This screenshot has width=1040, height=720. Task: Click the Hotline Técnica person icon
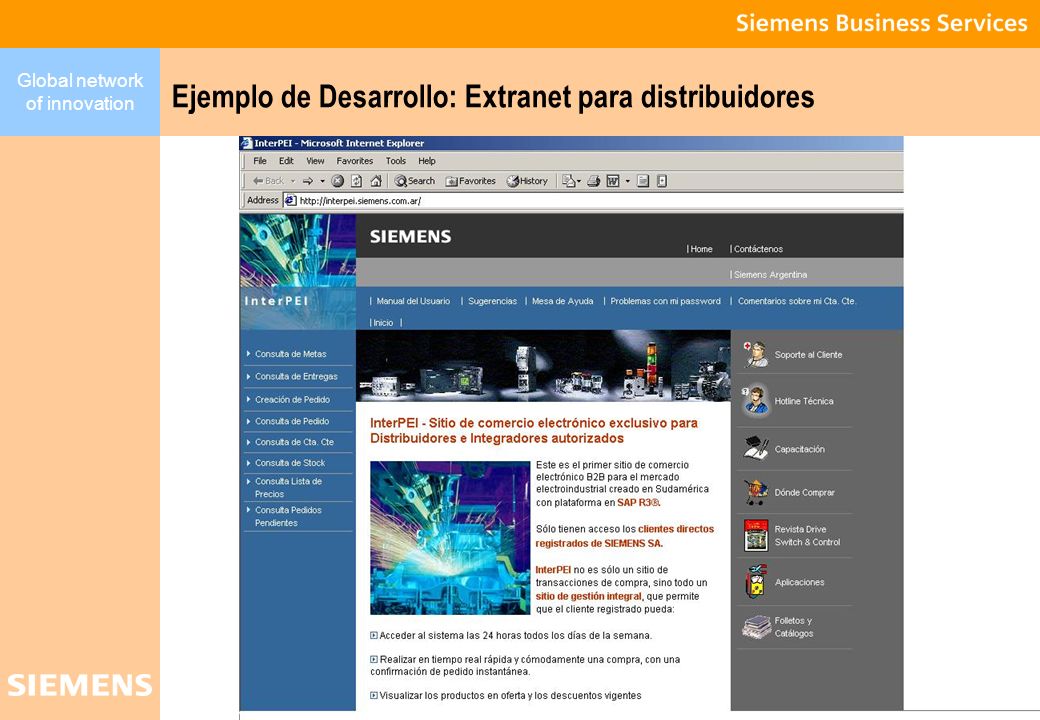pyautogui.click(x=755, y=400)
